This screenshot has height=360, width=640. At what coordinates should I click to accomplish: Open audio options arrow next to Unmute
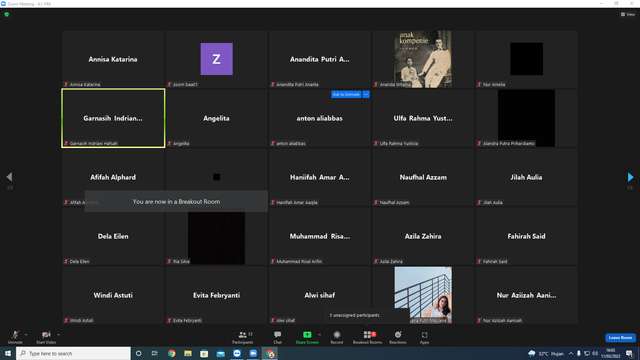pyautogui.click(x=26, y=335)
